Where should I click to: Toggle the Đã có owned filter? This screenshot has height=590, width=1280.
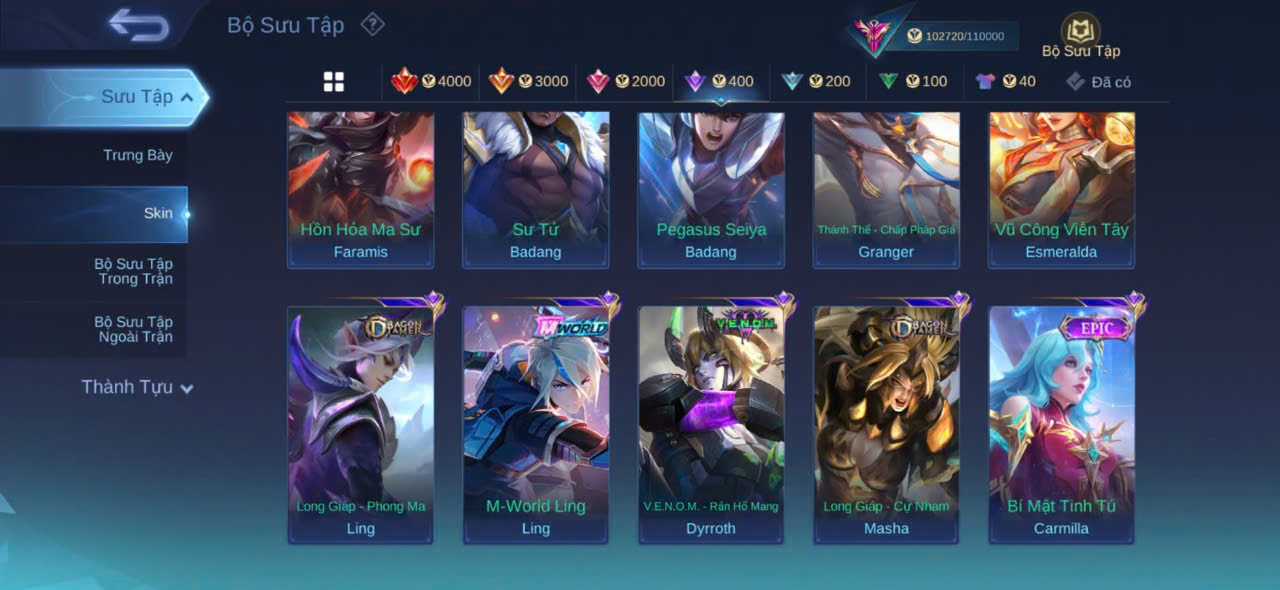(x=1098, y=82)
